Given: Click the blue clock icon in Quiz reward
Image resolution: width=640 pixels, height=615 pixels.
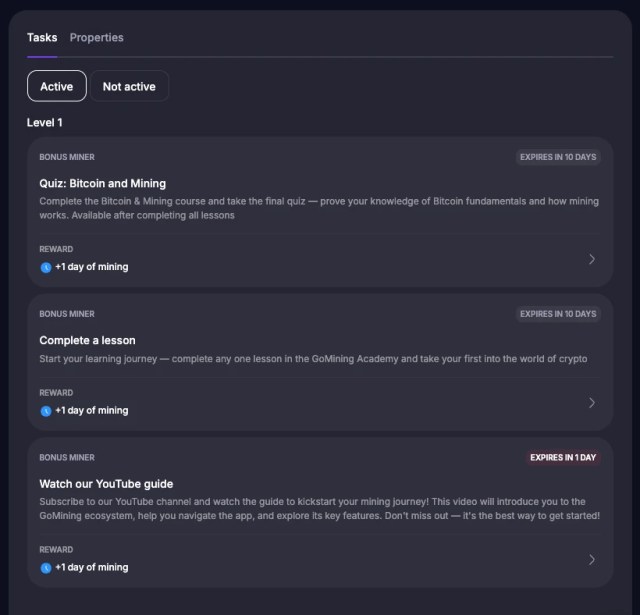Looking at the screenshot, I should point(45,267).
